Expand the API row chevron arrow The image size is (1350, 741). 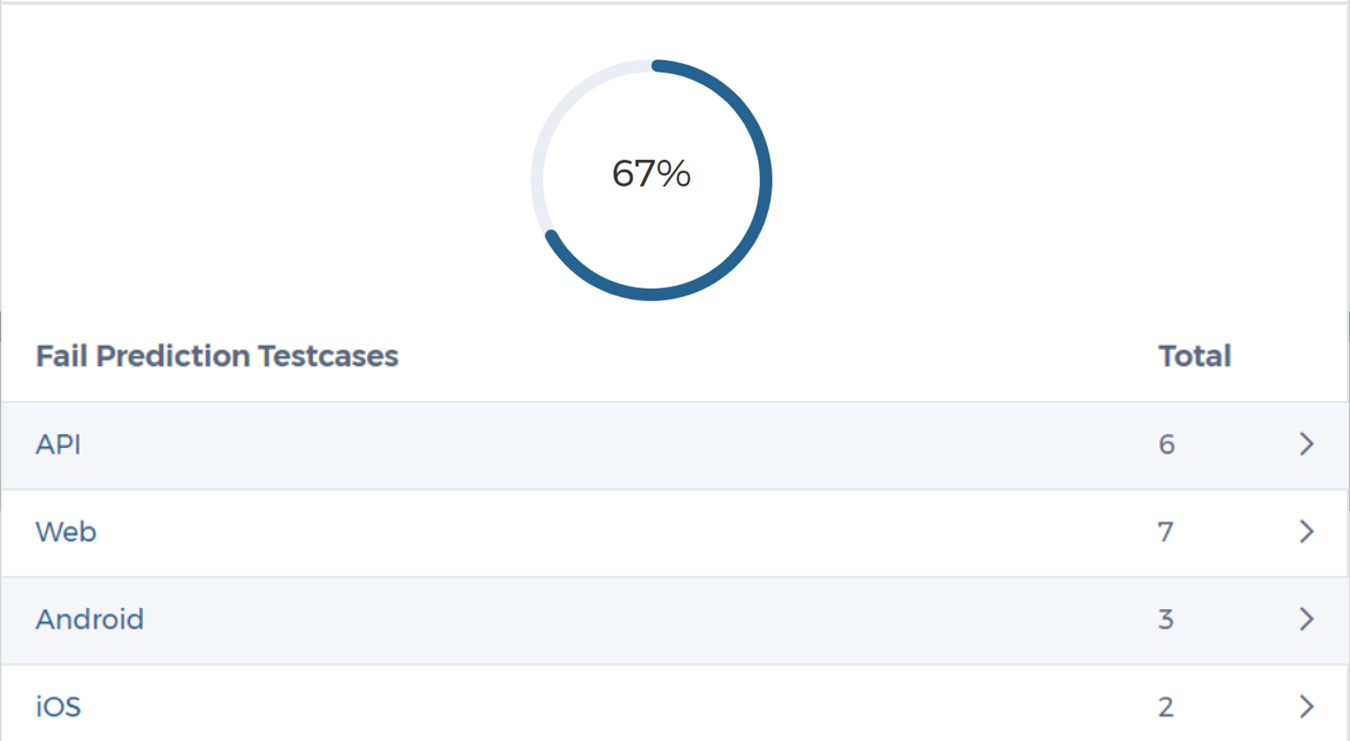point(1306,444)
